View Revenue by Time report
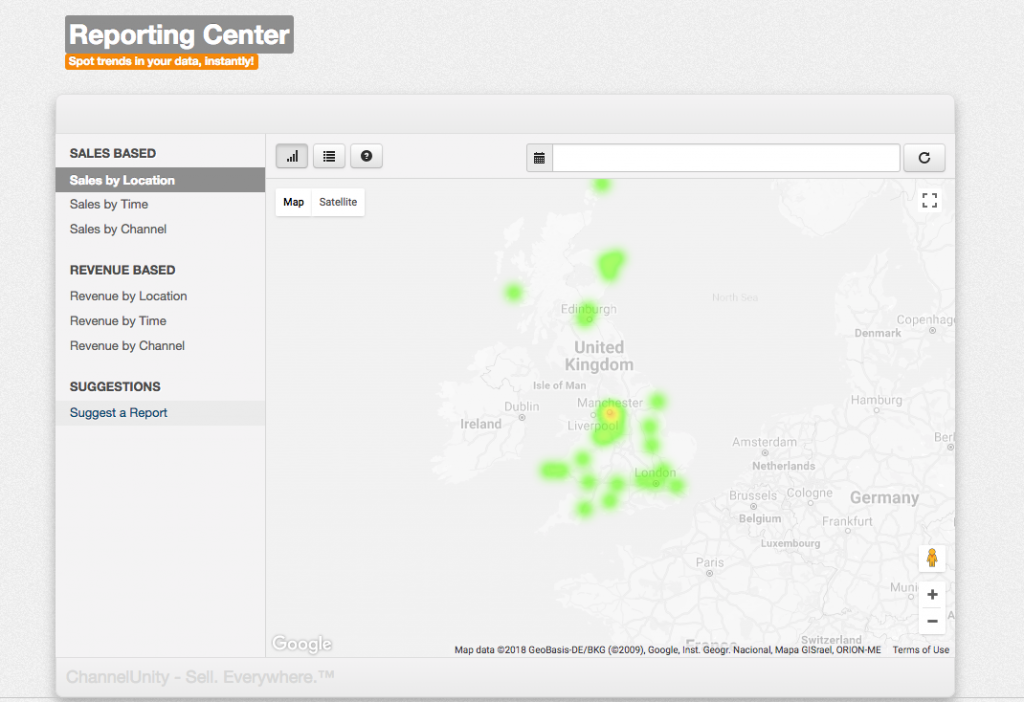The height and width of the screenshot is (702, 1024). [x=118, y=321]
